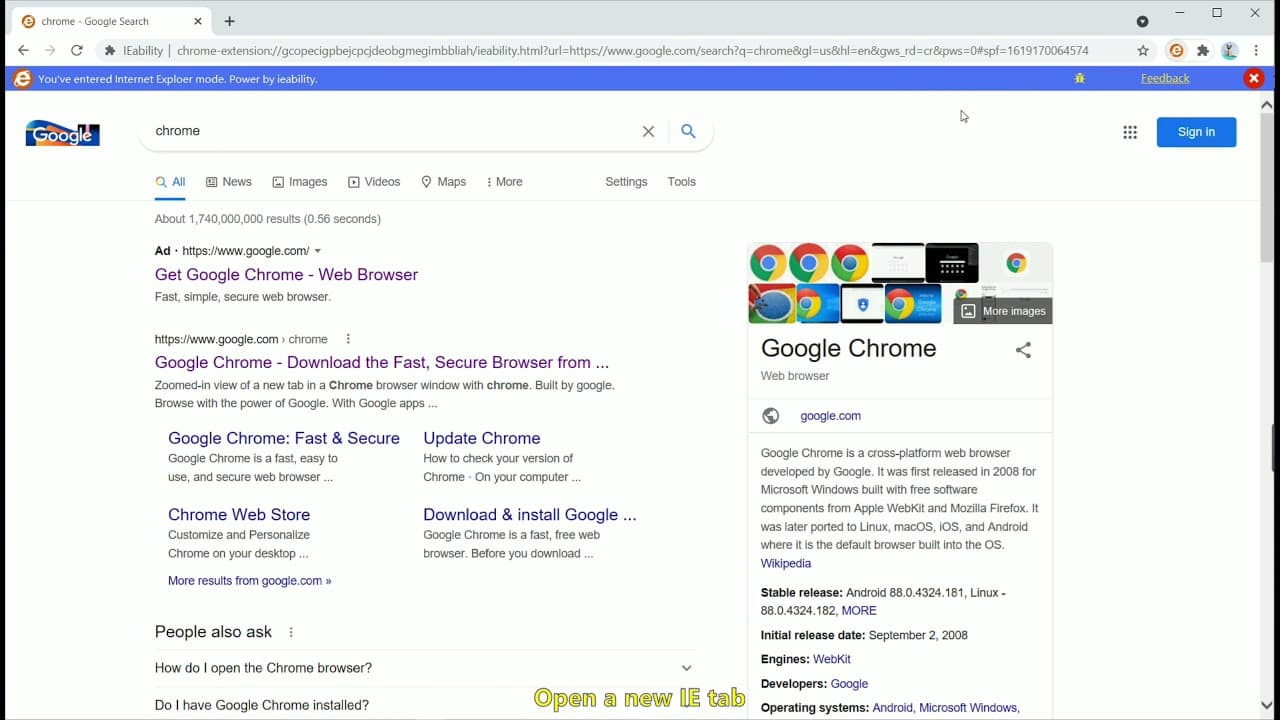
Task: Close the Internet Explorer mode banner
Action: (x=1254, y=78)
